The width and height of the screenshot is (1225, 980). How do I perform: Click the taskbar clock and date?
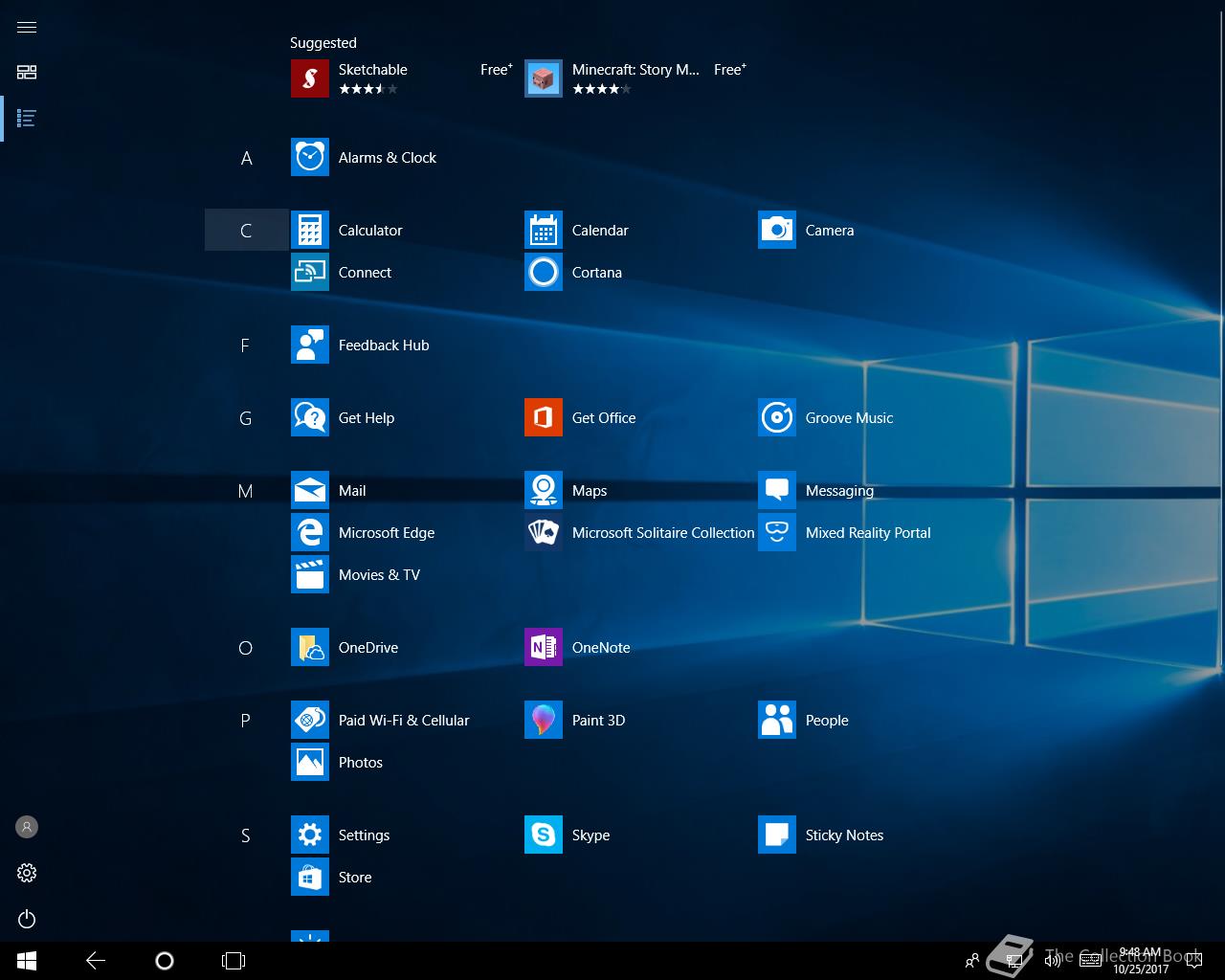[1141, 961]
